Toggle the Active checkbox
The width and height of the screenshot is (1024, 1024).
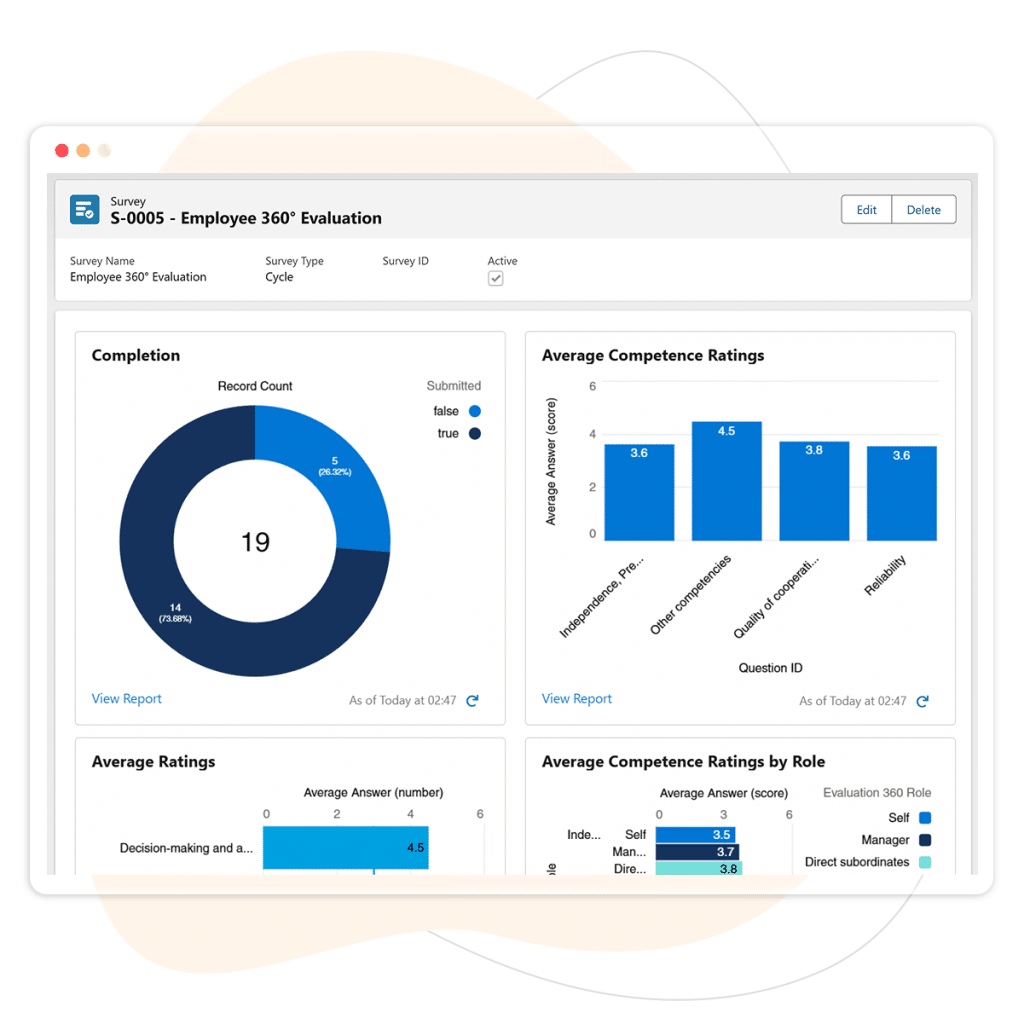(495, 279)
